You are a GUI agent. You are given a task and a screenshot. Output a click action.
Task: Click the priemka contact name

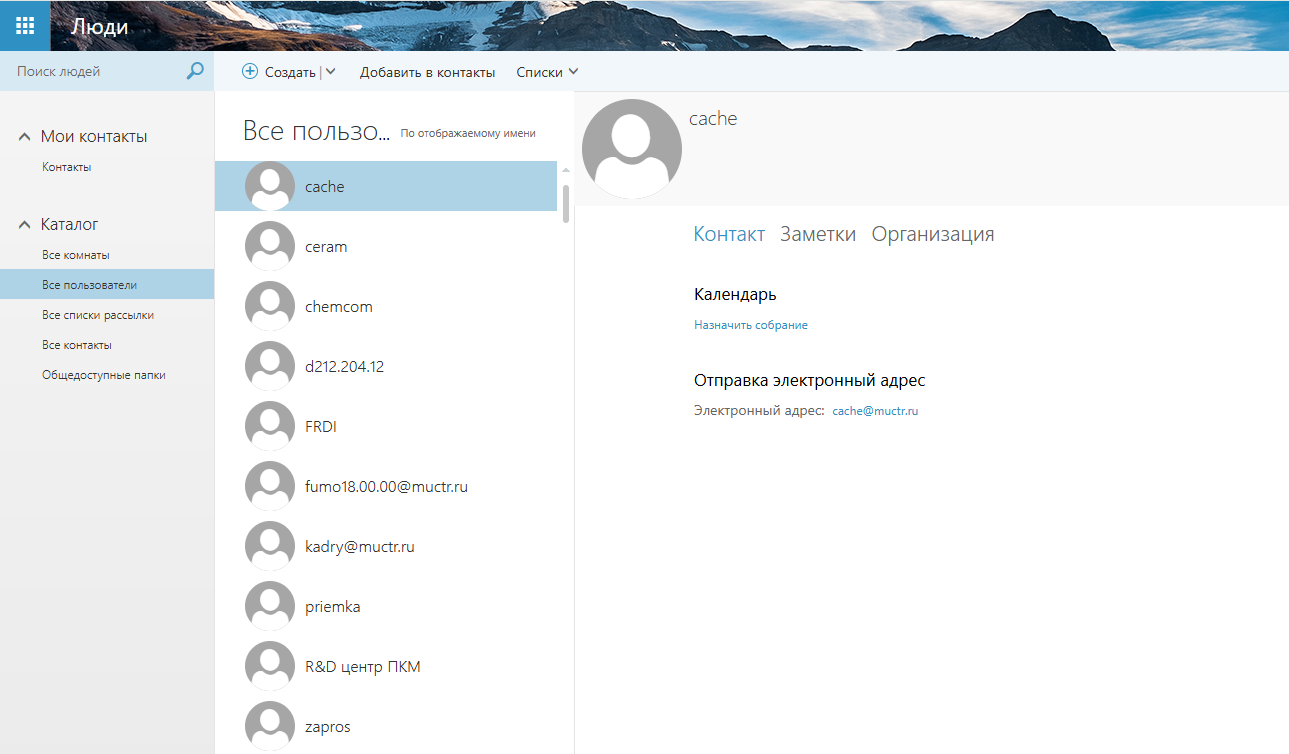tap(333, 607)
